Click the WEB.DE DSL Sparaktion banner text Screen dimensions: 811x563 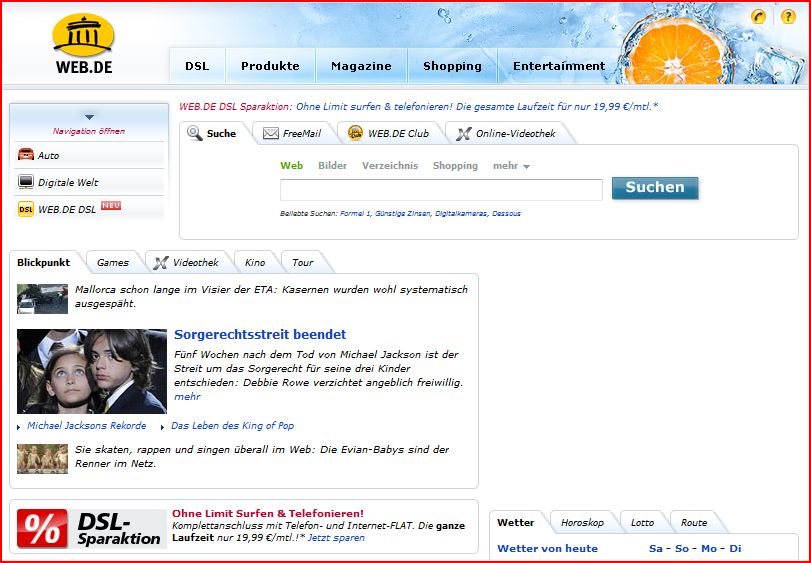(418, 106)
